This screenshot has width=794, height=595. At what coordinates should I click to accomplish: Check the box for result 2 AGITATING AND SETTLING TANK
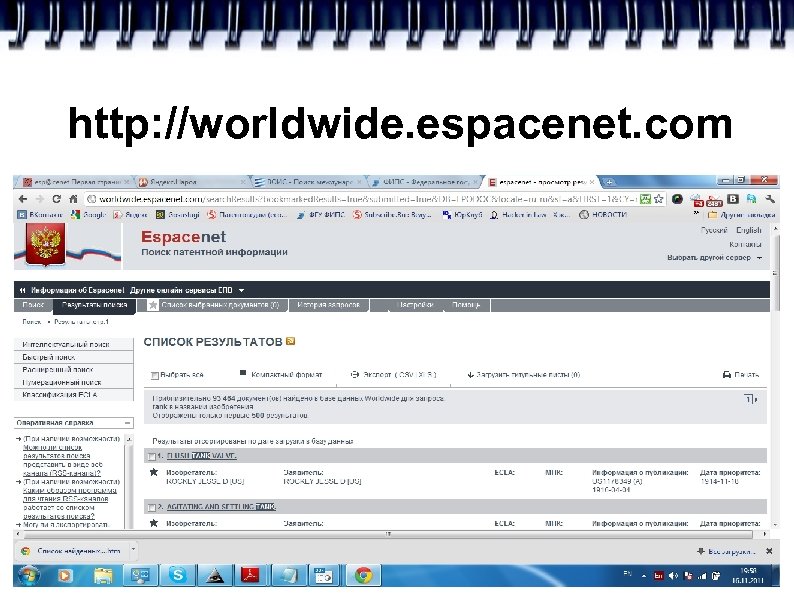pos(151,507)
